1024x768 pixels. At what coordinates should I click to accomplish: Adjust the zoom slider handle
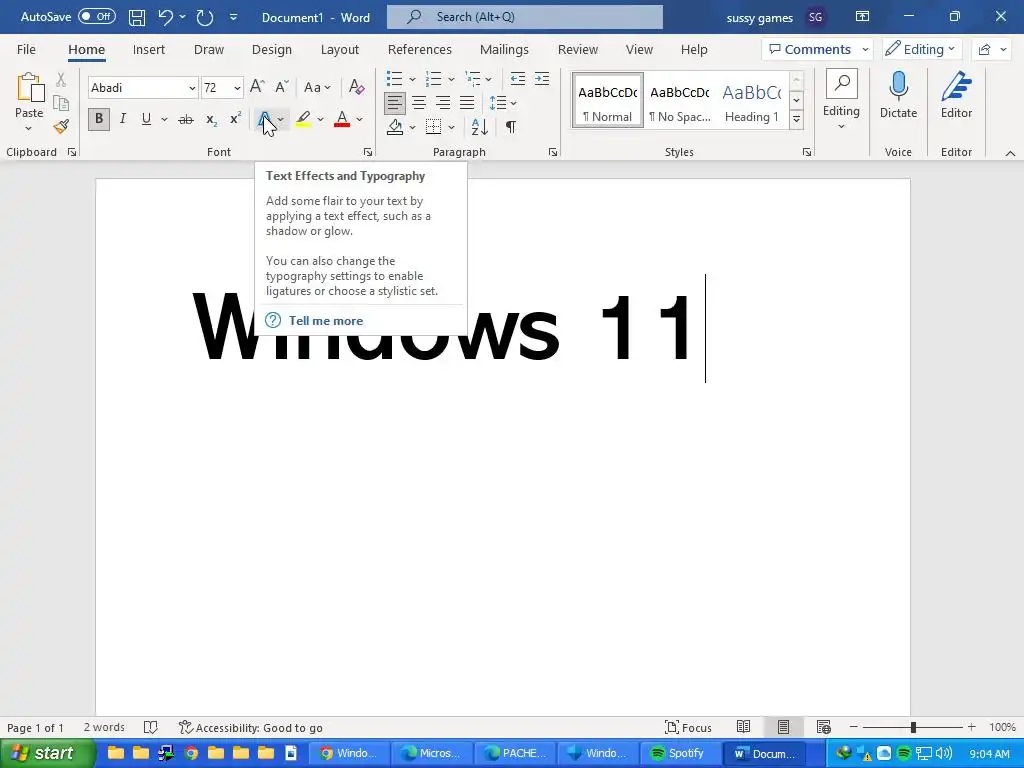click(913, 727)
